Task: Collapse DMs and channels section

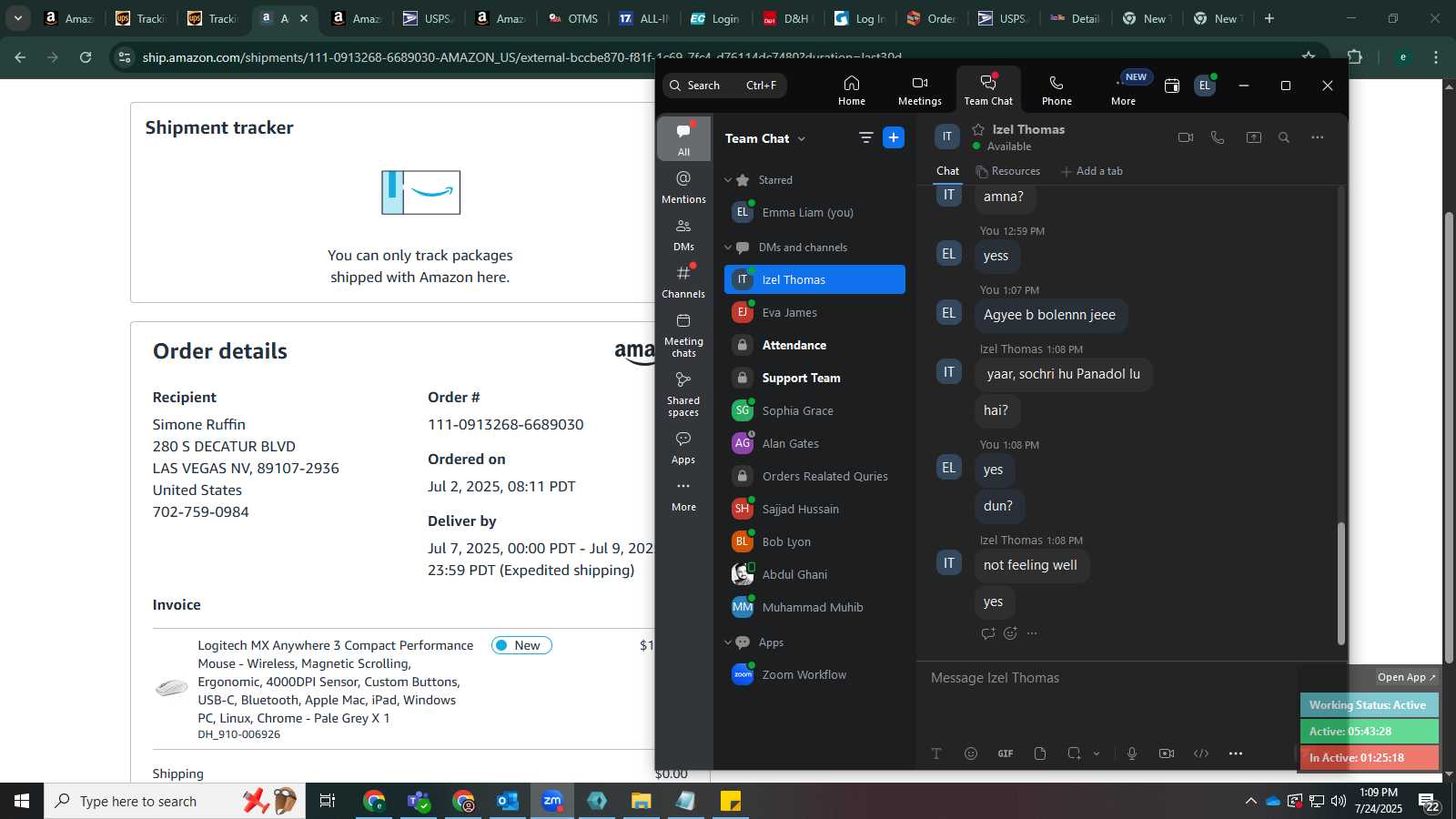Action: point(727,248)
